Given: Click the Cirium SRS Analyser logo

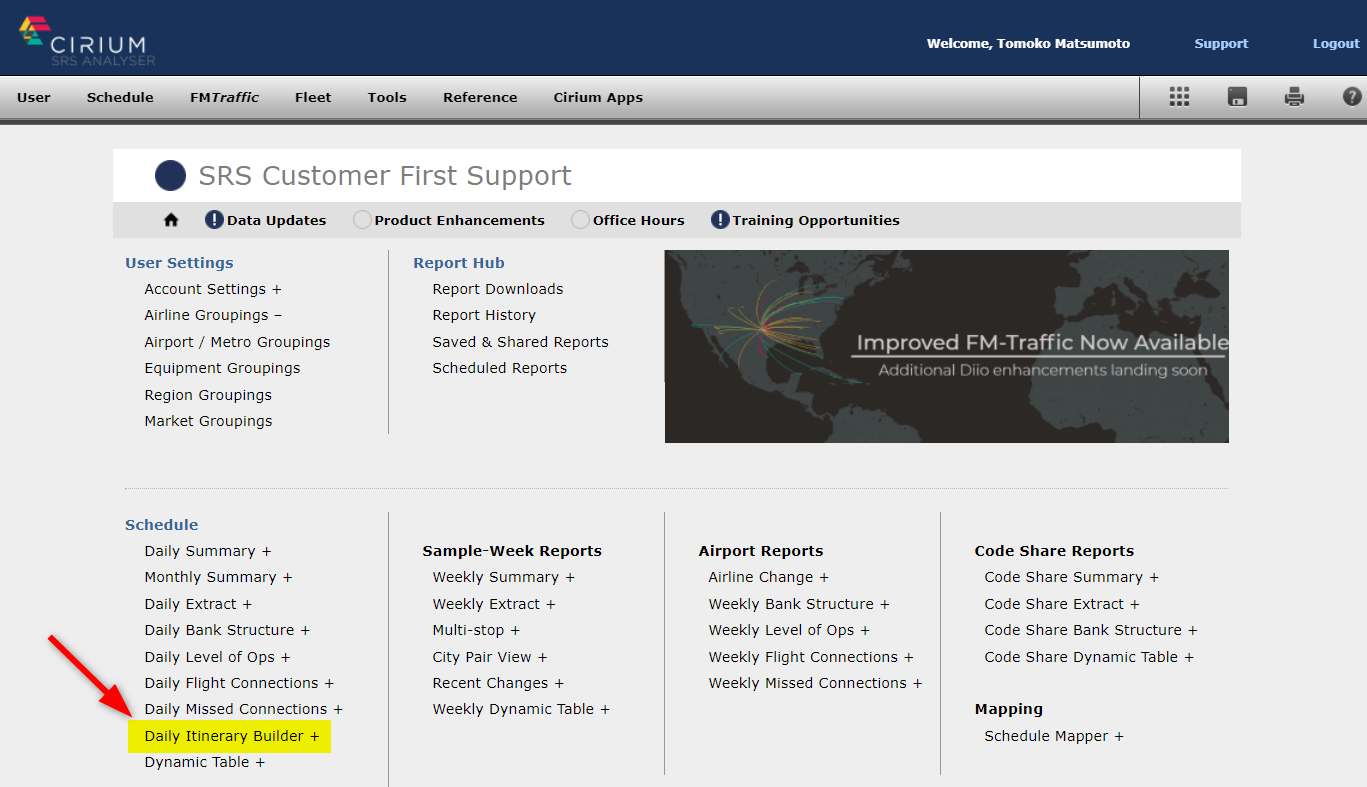Looking at the screenshot, I should pos(87,41).
